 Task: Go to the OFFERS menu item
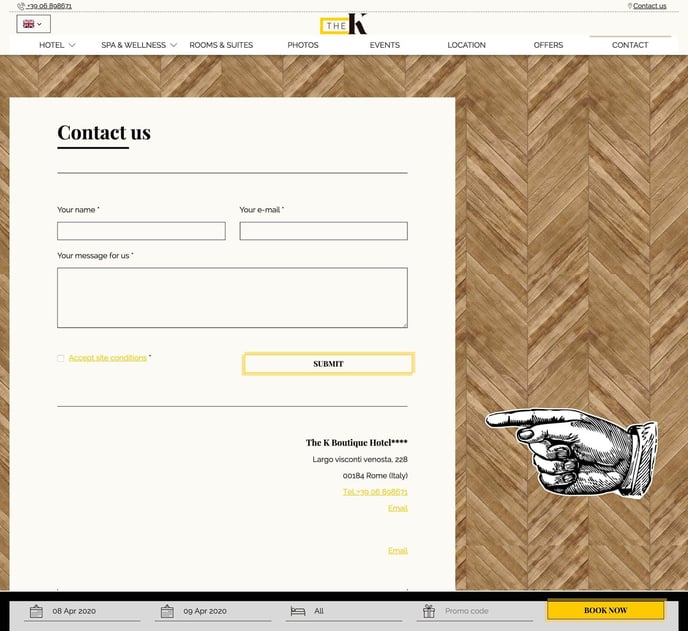point(548,45)
